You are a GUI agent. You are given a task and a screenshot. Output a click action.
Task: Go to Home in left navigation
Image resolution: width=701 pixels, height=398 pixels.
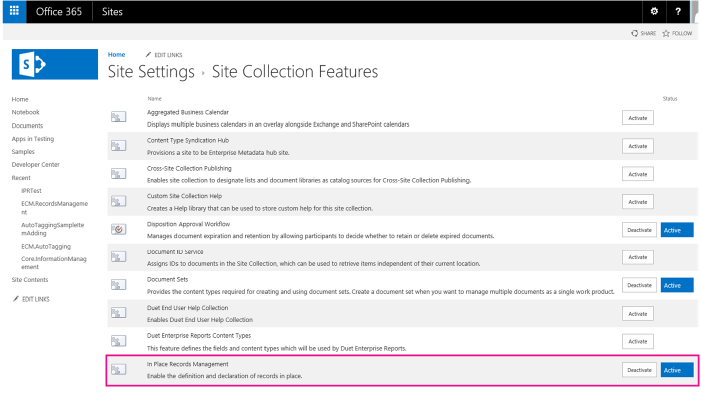pyautogui.click(x=20, y=99)
